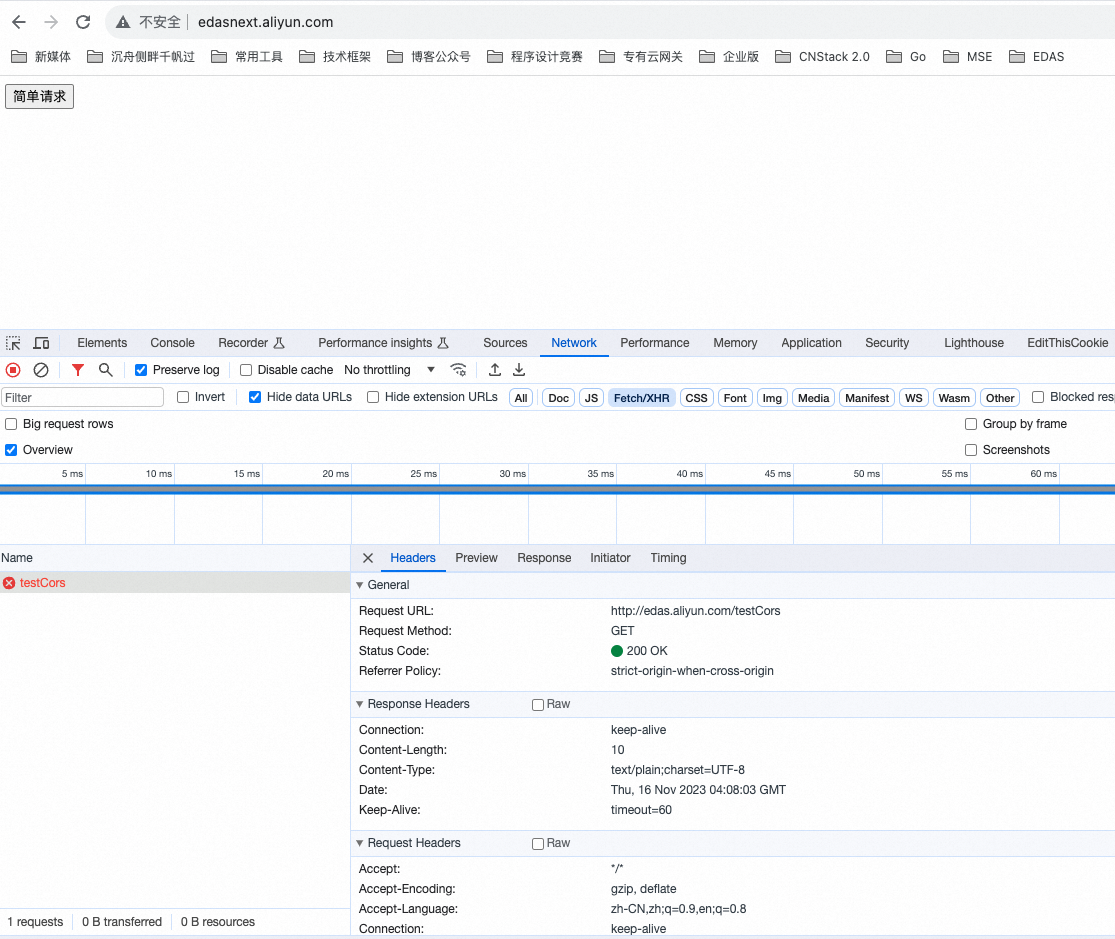Uncheck Preserve log

[x=141, y=370]
